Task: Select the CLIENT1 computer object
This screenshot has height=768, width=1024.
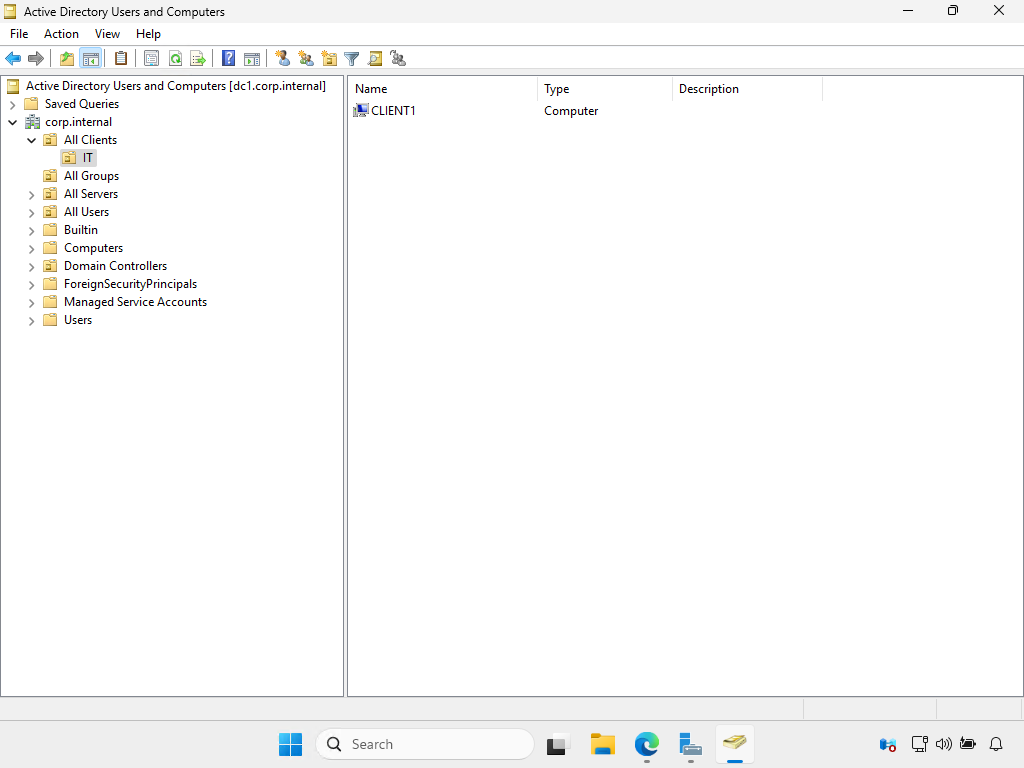Action: pyautogui.click(x=393, y=111)
